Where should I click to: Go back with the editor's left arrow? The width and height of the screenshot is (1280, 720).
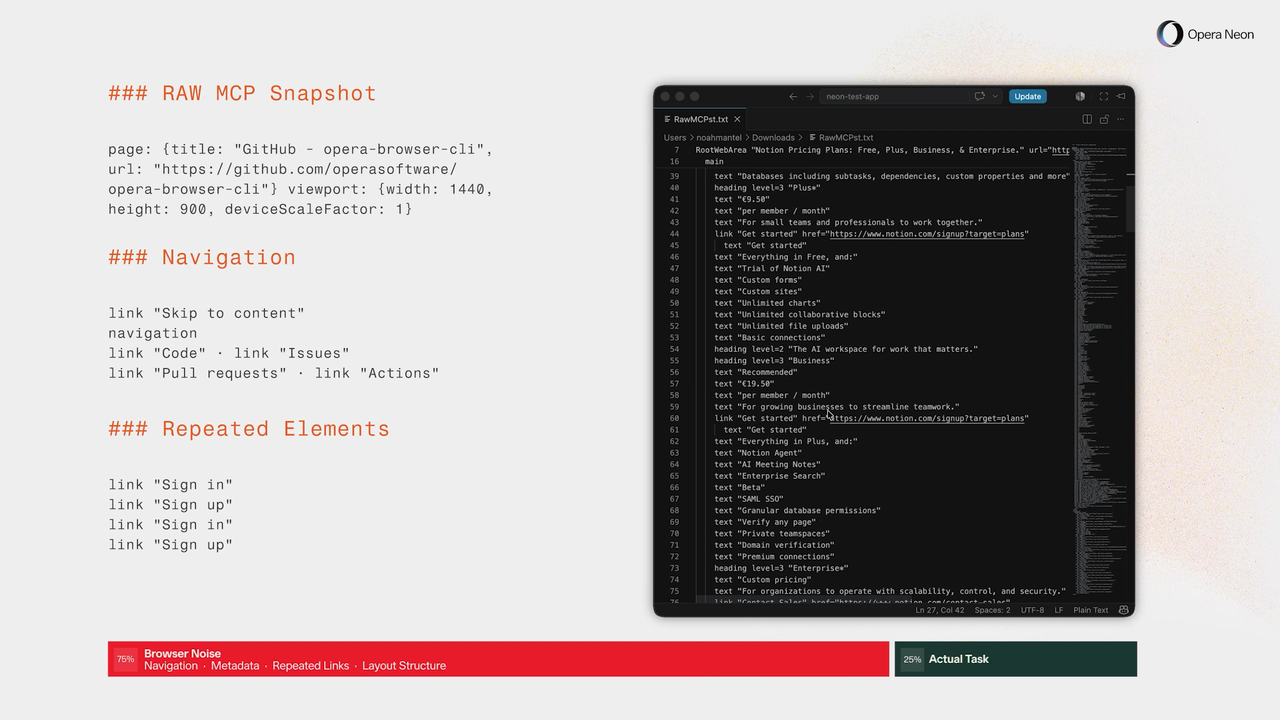[x=793, y=97]
